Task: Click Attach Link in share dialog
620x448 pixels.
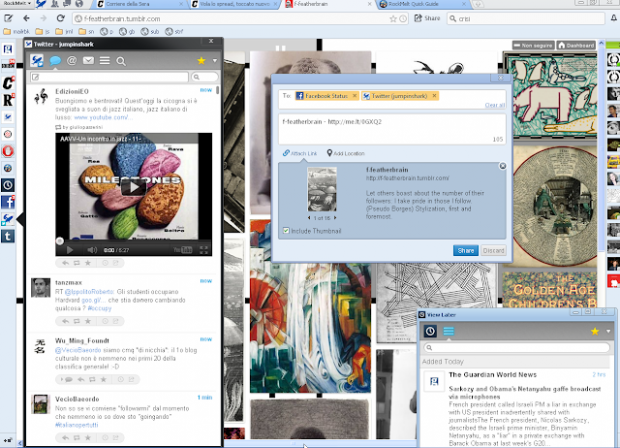Action: (300, 153)
